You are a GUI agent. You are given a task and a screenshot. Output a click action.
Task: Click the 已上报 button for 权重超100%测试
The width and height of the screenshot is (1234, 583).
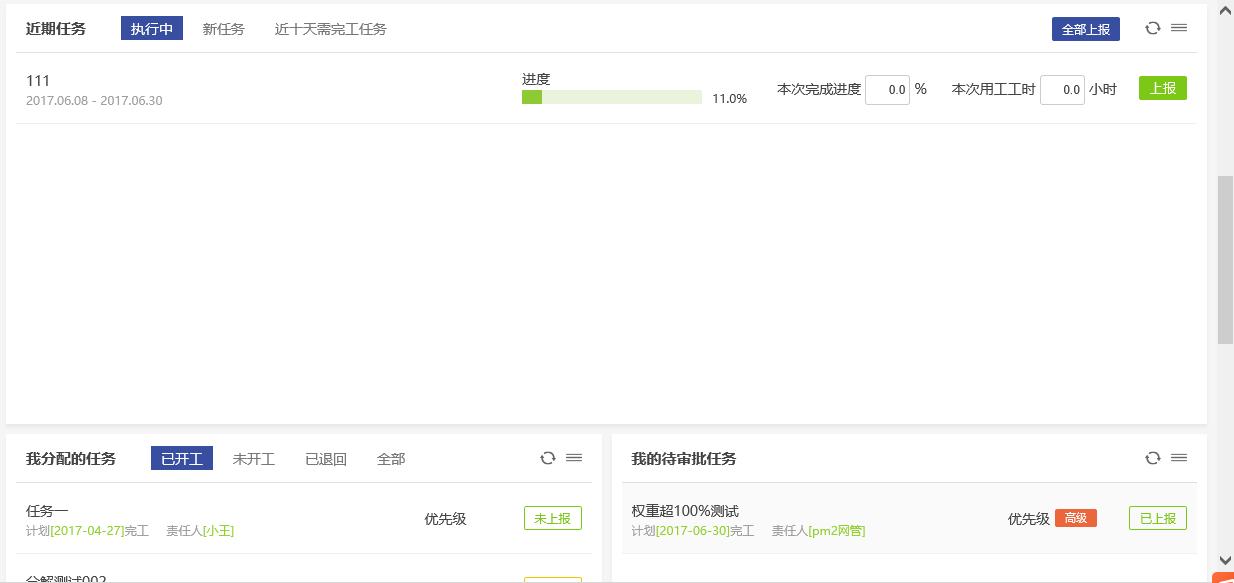[x=1157, y=518]
